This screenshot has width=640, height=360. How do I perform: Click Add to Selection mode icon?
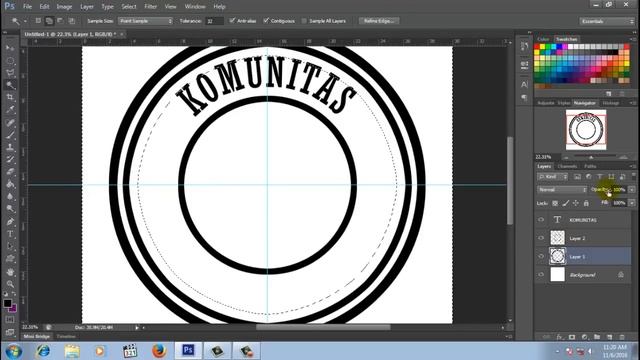pyautogui.click(x=49, y=21)
